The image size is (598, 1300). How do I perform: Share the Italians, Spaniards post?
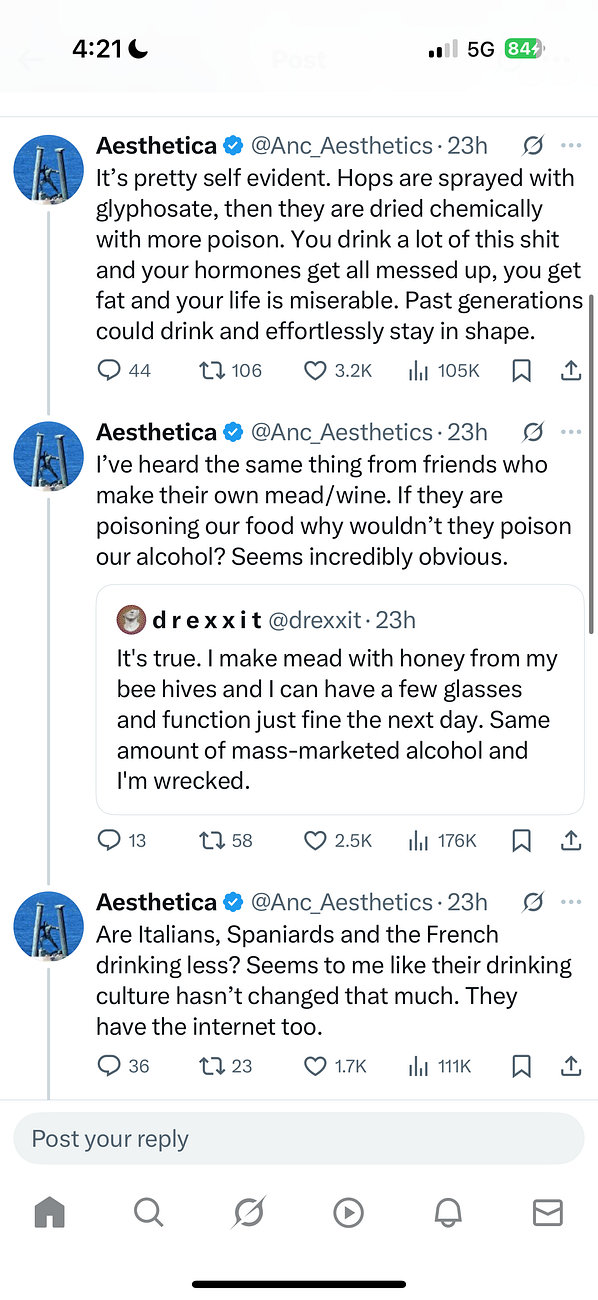571,1067
